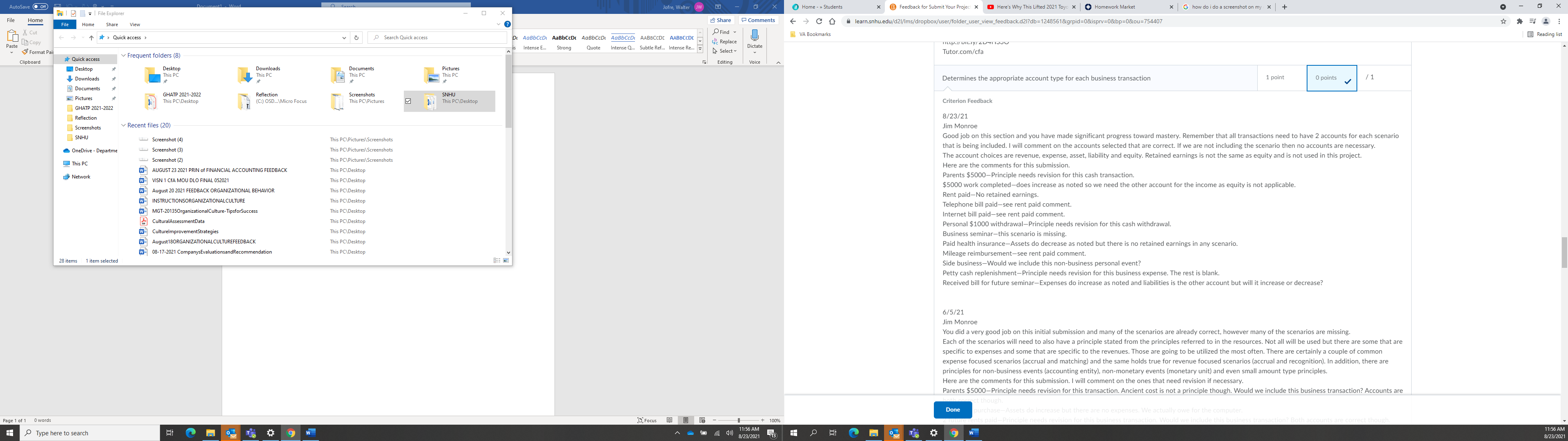Viewport: 1568px width, 441px height.
Task: Switch Word to Read Mode view
Action: coord(670,420)
